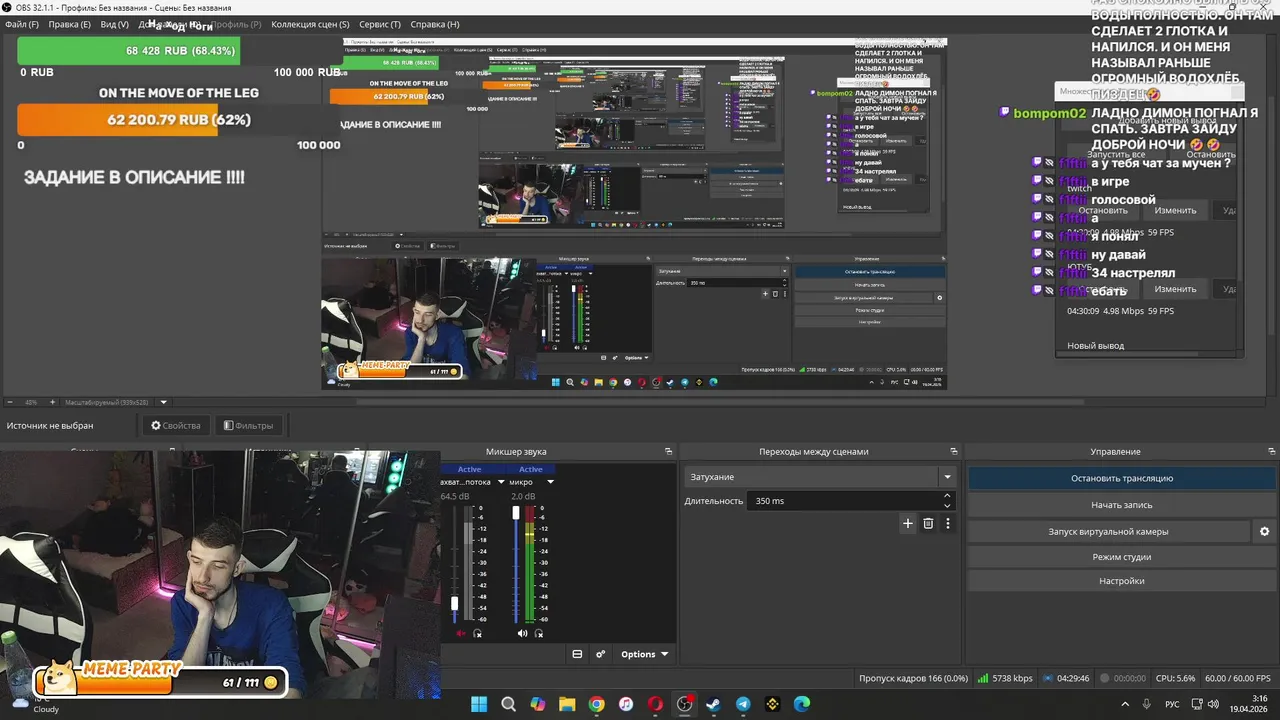Zoom out the preview with the minus icon

[x=9, y=402]
